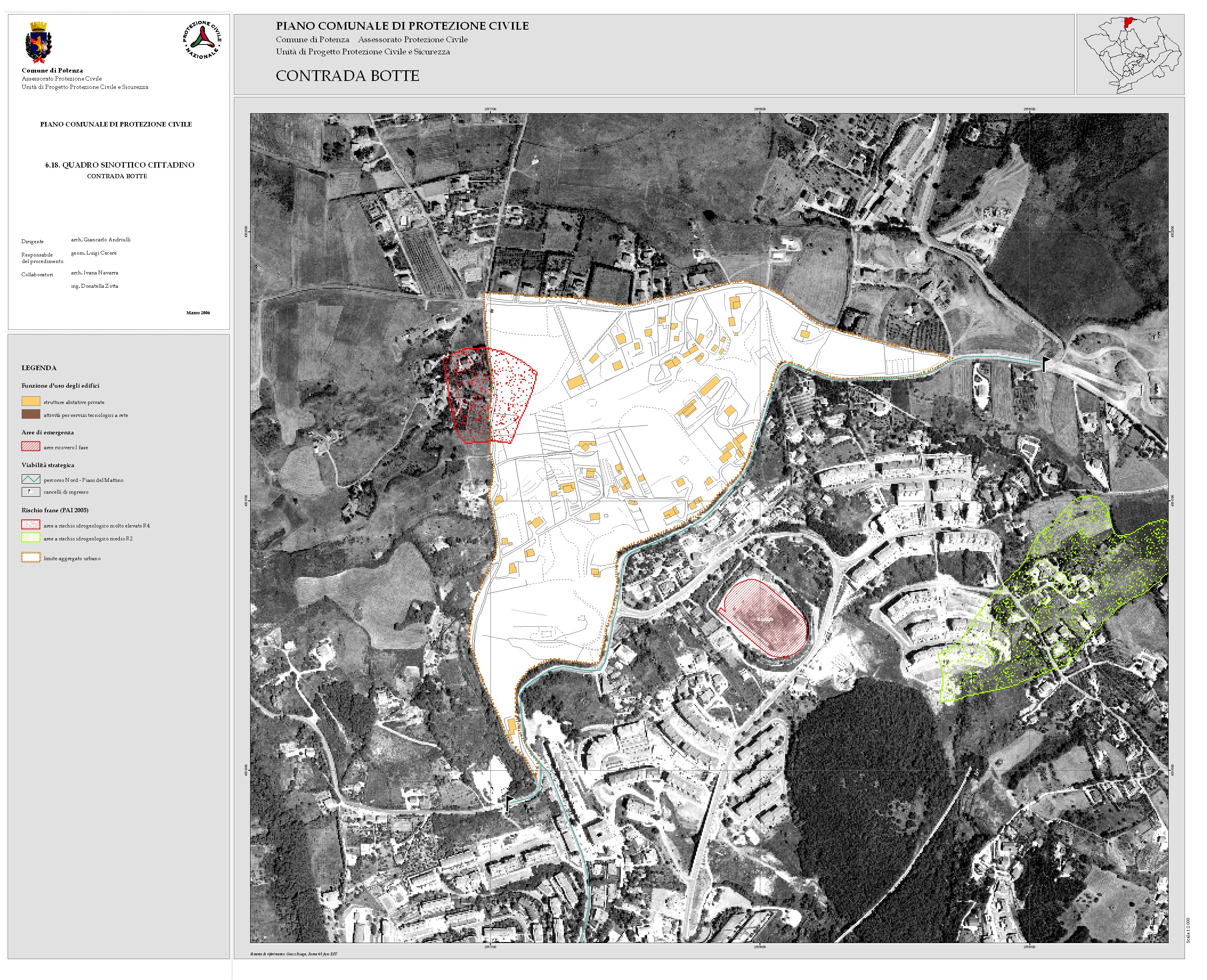Click the brown servizi tecnologici a rete swatch
The height and width of the screenshot is (980, 1207).
[30, 414]
